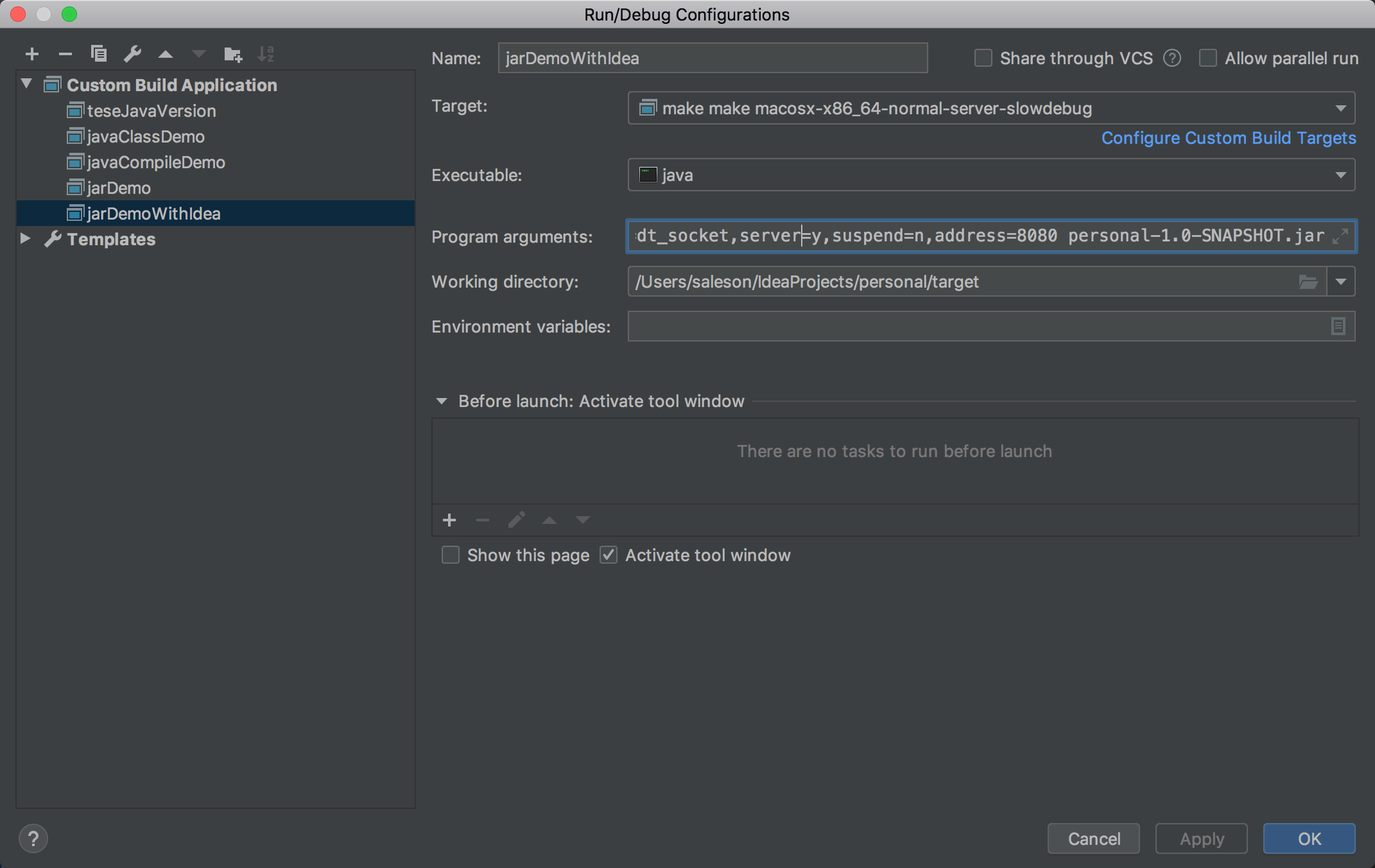Move configuration up with arrow icon
This screenshot has width=1375, height=868.
[x=166, y=54]
